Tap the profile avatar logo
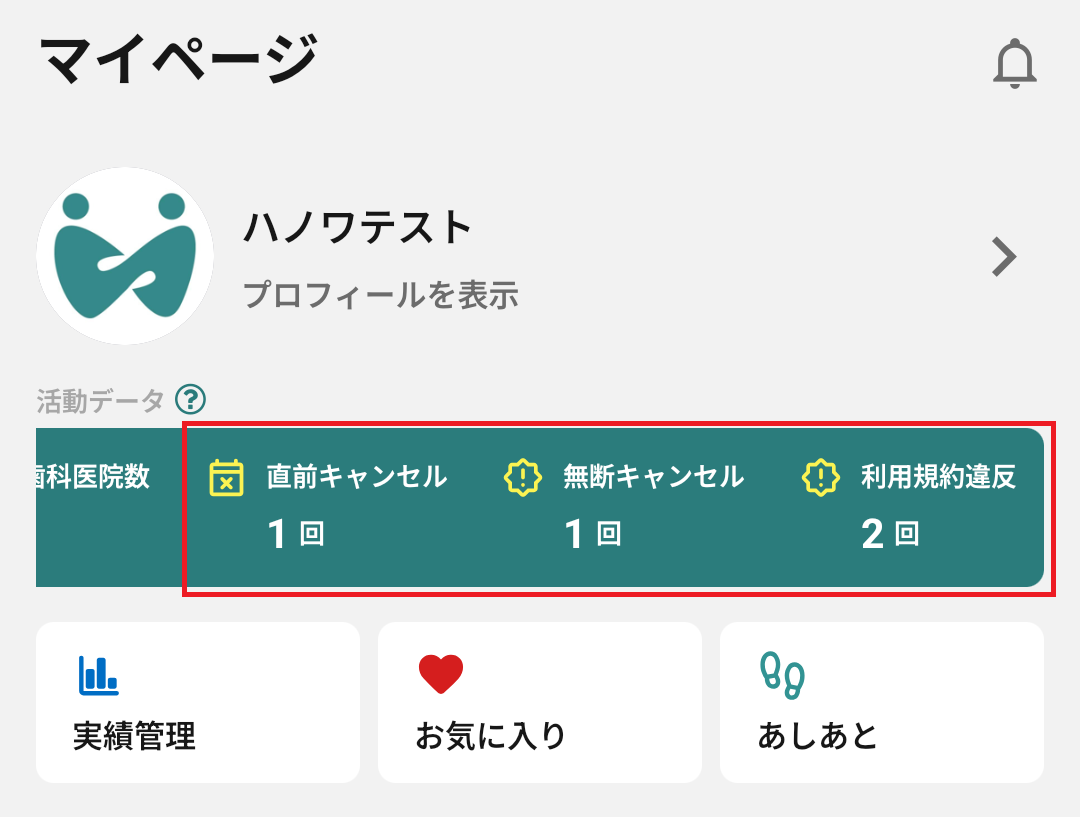This screenshot has width=1080, height=817. (x=125, y=256)
